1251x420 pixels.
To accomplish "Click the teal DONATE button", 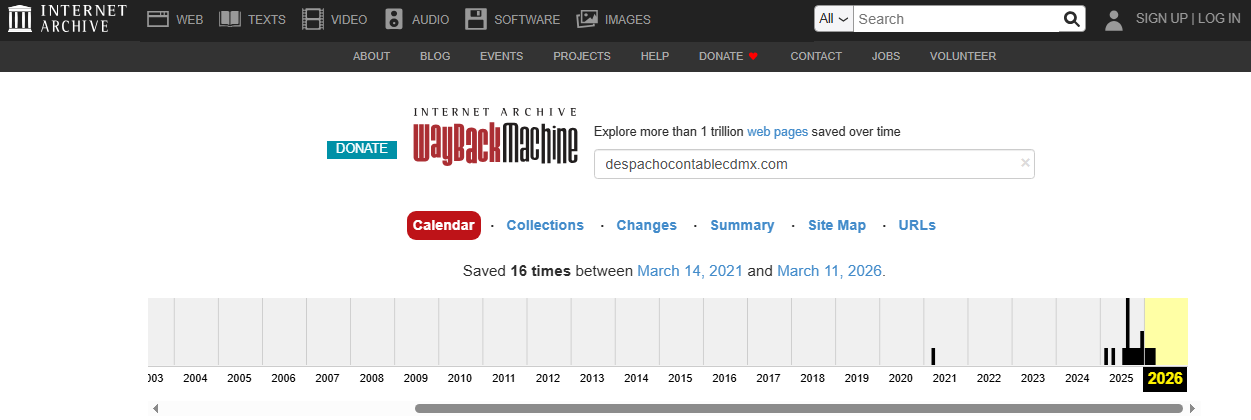I will click(362, 149).
